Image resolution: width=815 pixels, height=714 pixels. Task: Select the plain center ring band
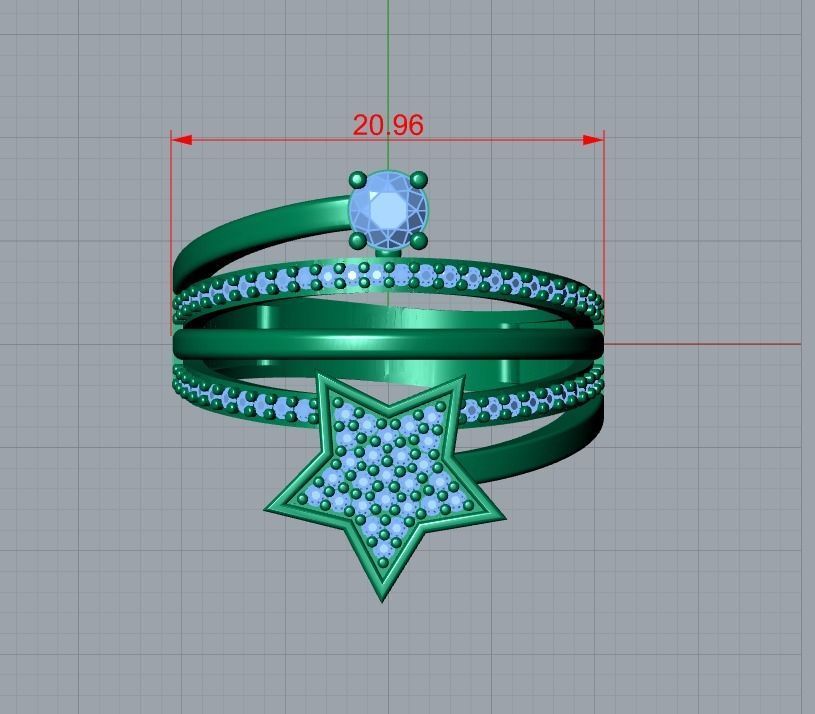coord(388,343)
